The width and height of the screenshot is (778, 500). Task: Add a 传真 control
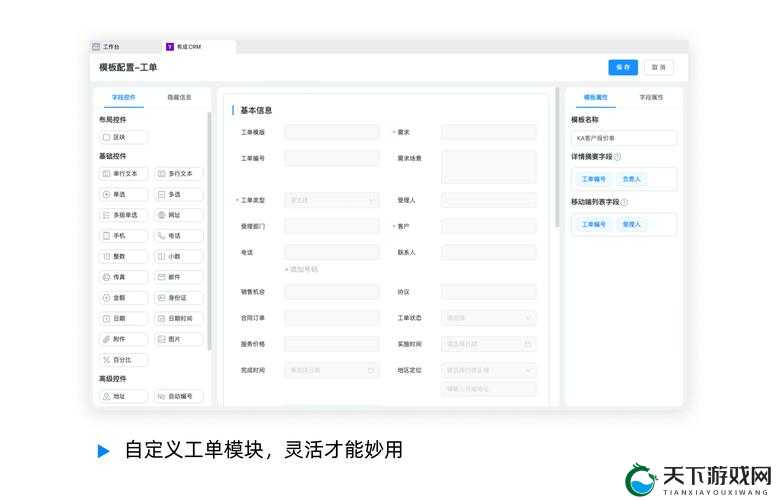(x=123, y=277)
